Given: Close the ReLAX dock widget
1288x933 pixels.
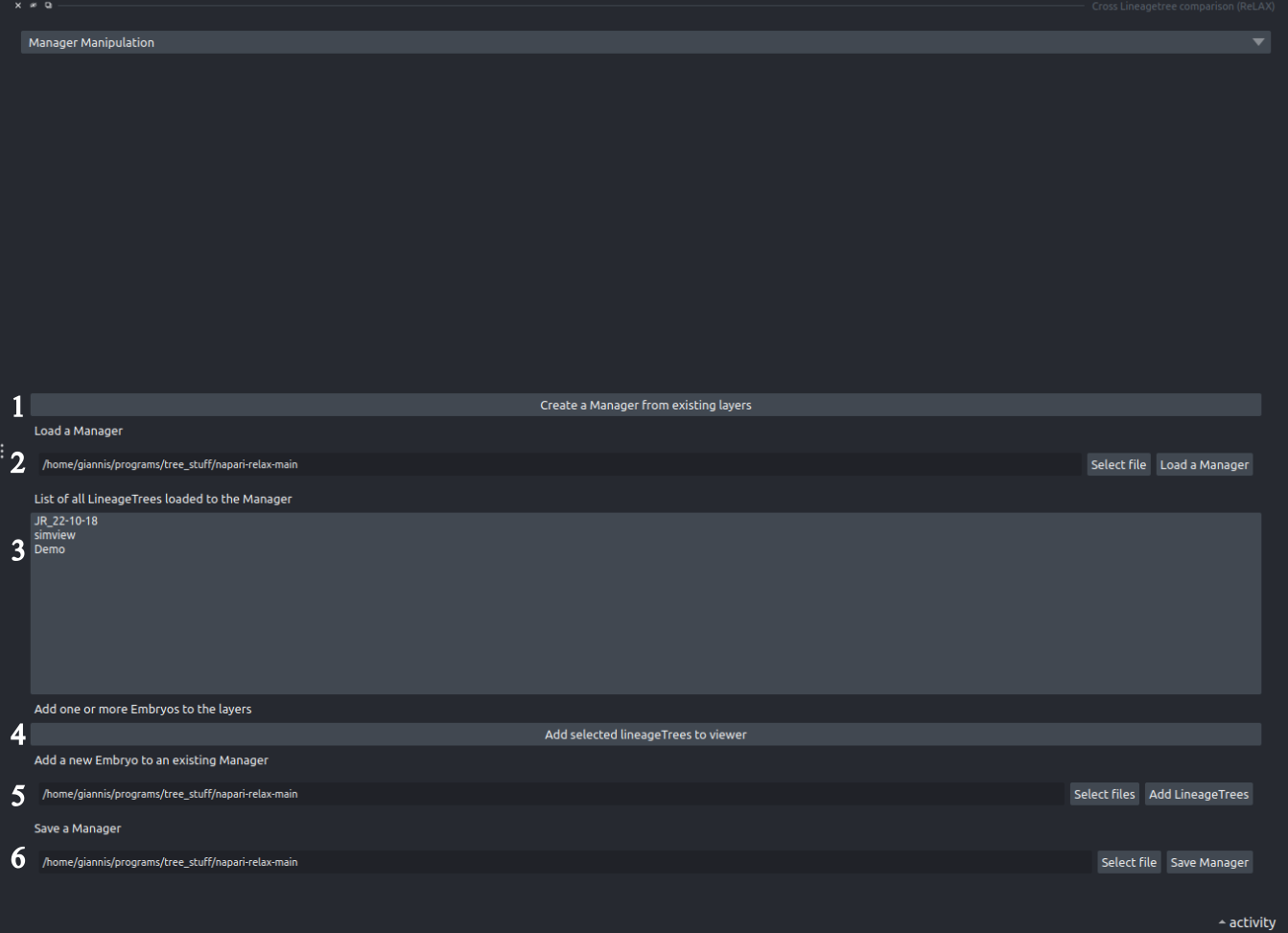Looking at the screenshot, I should pyautogui.click(x=17, y=6).
